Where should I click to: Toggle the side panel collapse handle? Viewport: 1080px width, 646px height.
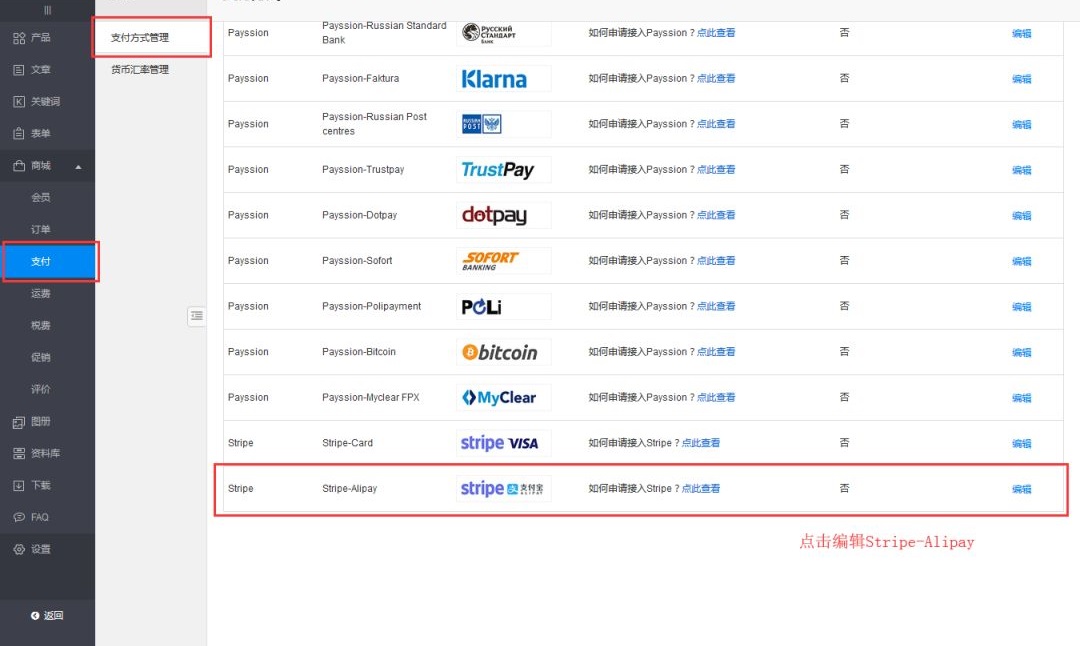196,316
